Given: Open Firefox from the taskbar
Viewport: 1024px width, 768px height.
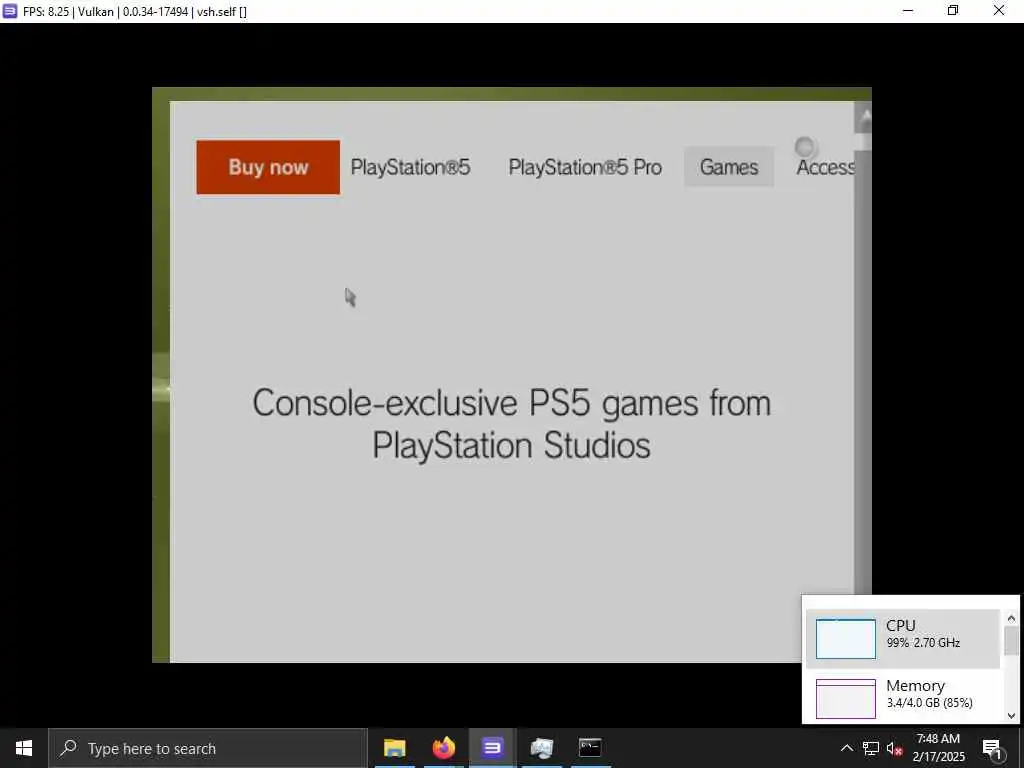Looking at the screenshot, I should point(443,748).
